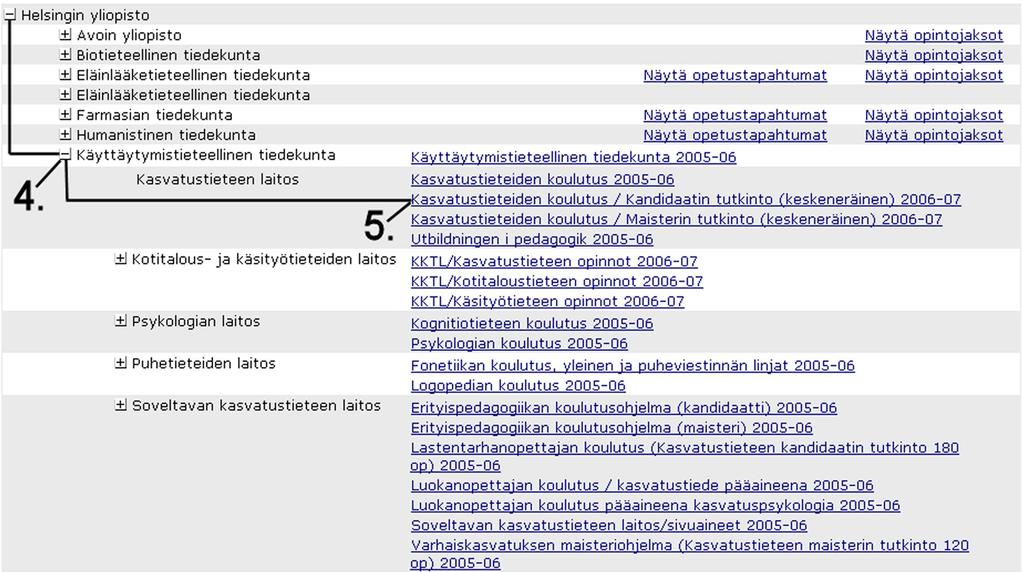Select the Biotieteellinen tiedekunta label
The height and width of the screenshot is (572, 1023).
tap(168, 55)
